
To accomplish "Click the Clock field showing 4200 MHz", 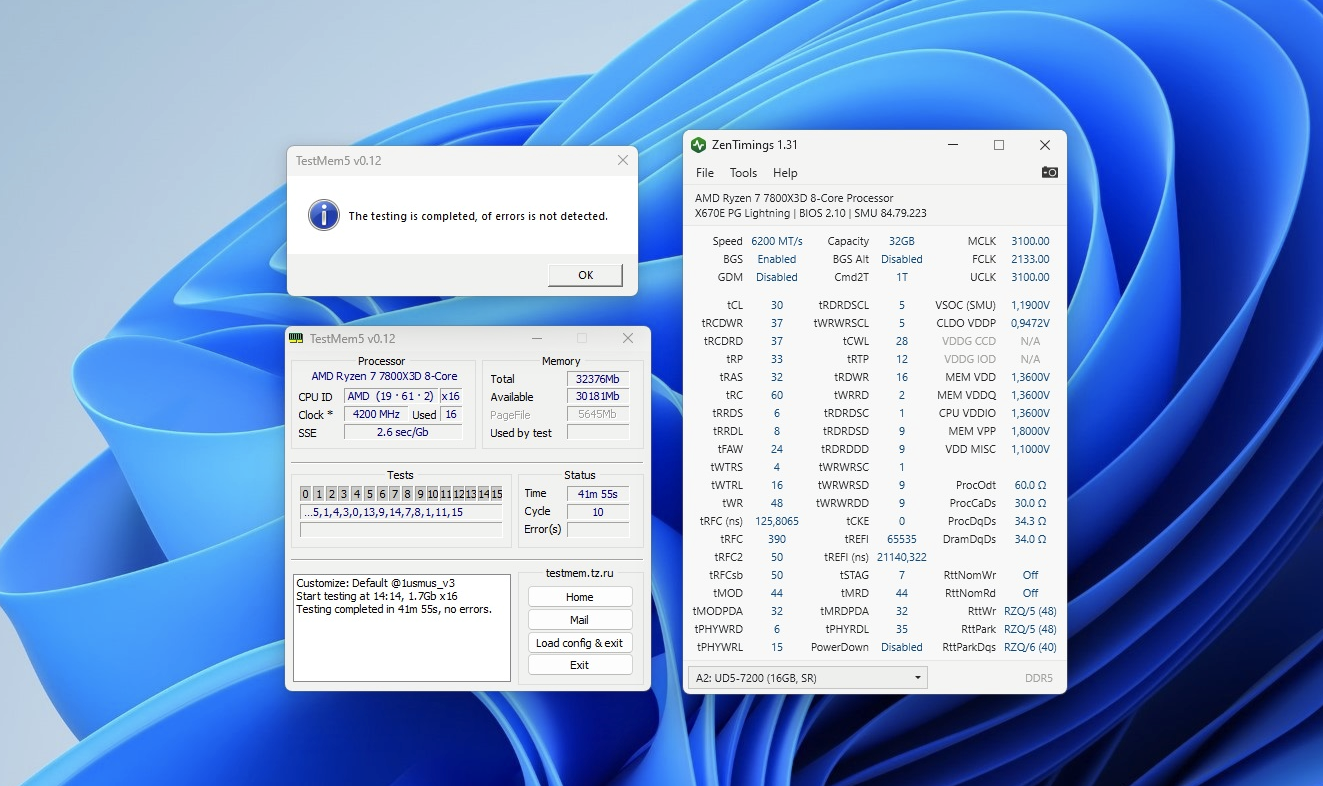I will 376,415.
